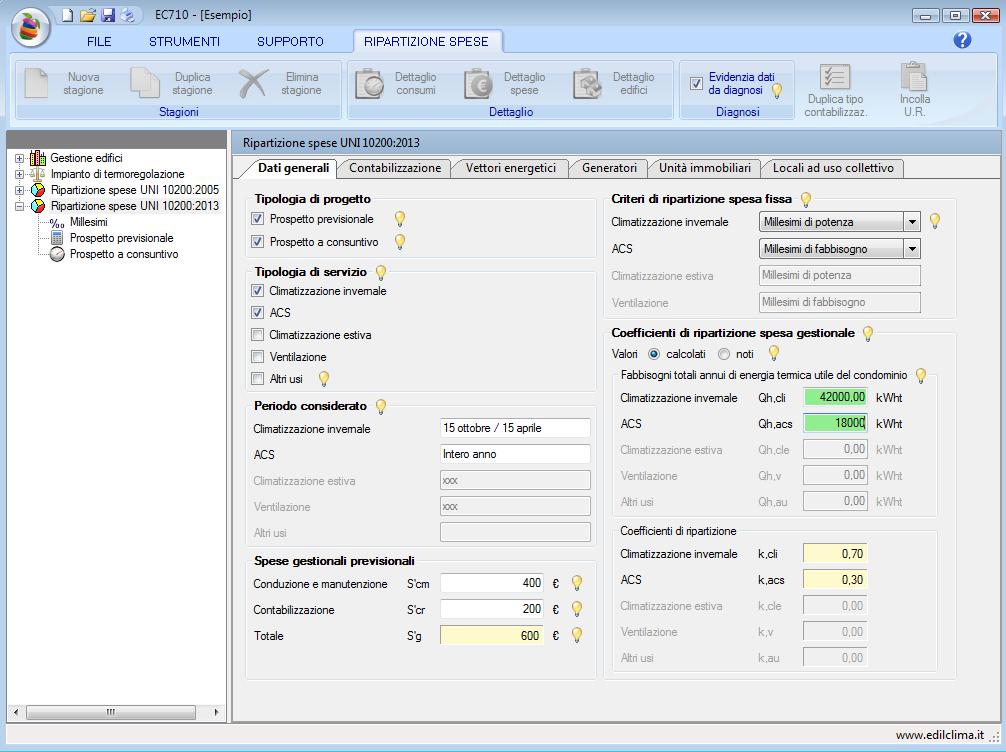Open help via blue question mark icon
The height and width of the screenshot is (752, 1006).
(962, 40)
